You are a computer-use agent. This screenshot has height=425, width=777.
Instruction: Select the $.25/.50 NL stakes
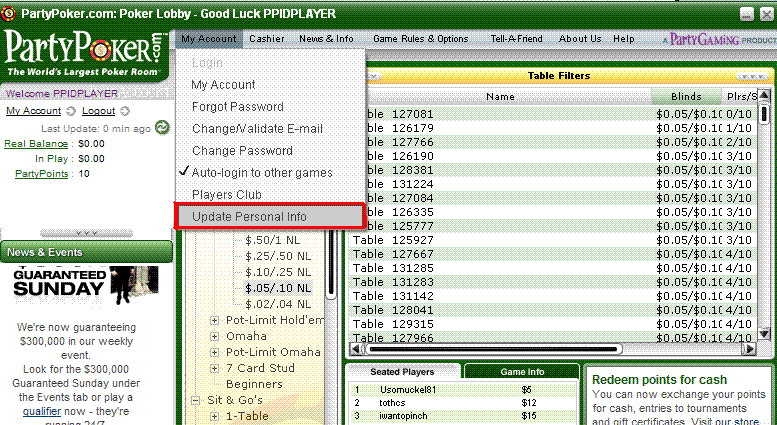click(278, 257)
